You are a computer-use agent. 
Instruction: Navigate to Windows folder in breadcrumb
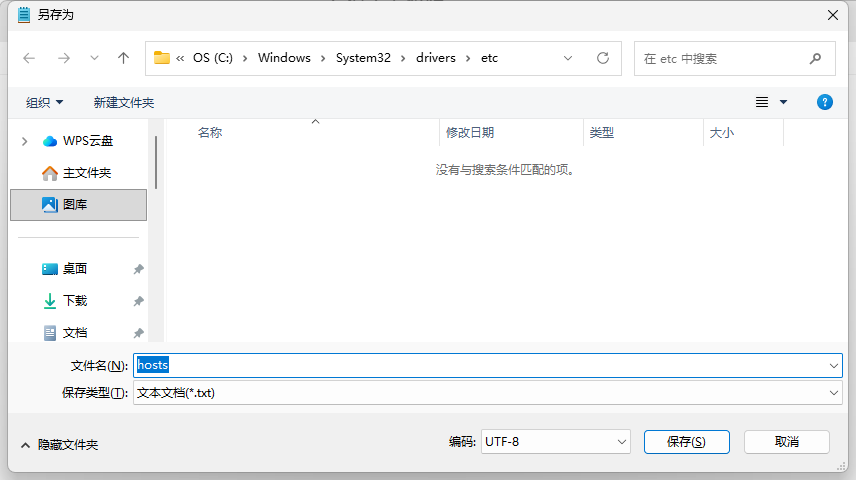284,58
